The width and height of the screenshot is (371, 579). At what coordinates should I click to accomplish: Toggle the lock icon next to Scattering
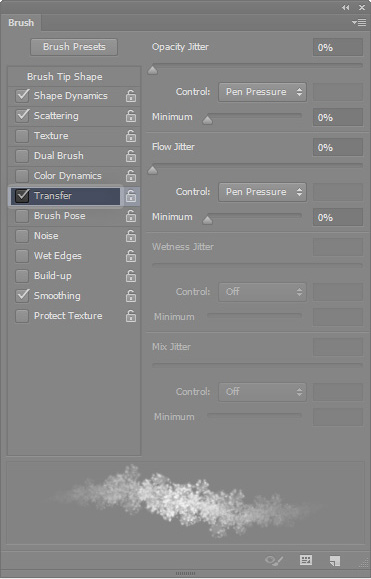(x=131, y=116)
